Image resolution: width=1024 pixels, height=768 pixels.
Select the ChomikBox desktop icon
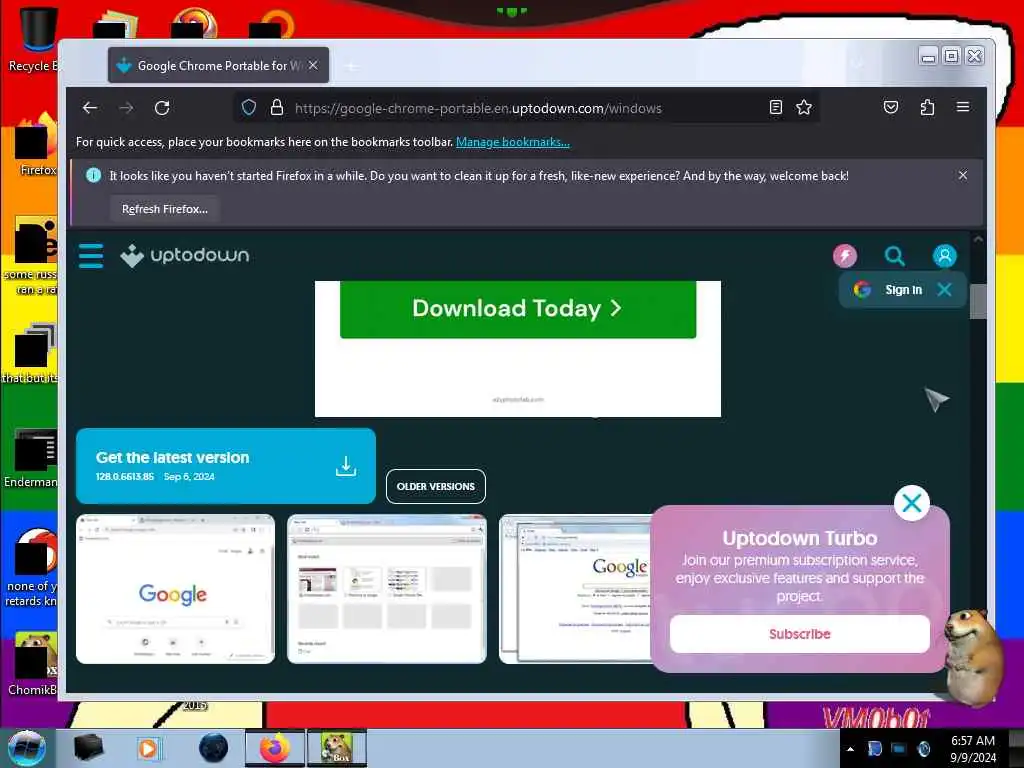(33, 663)
